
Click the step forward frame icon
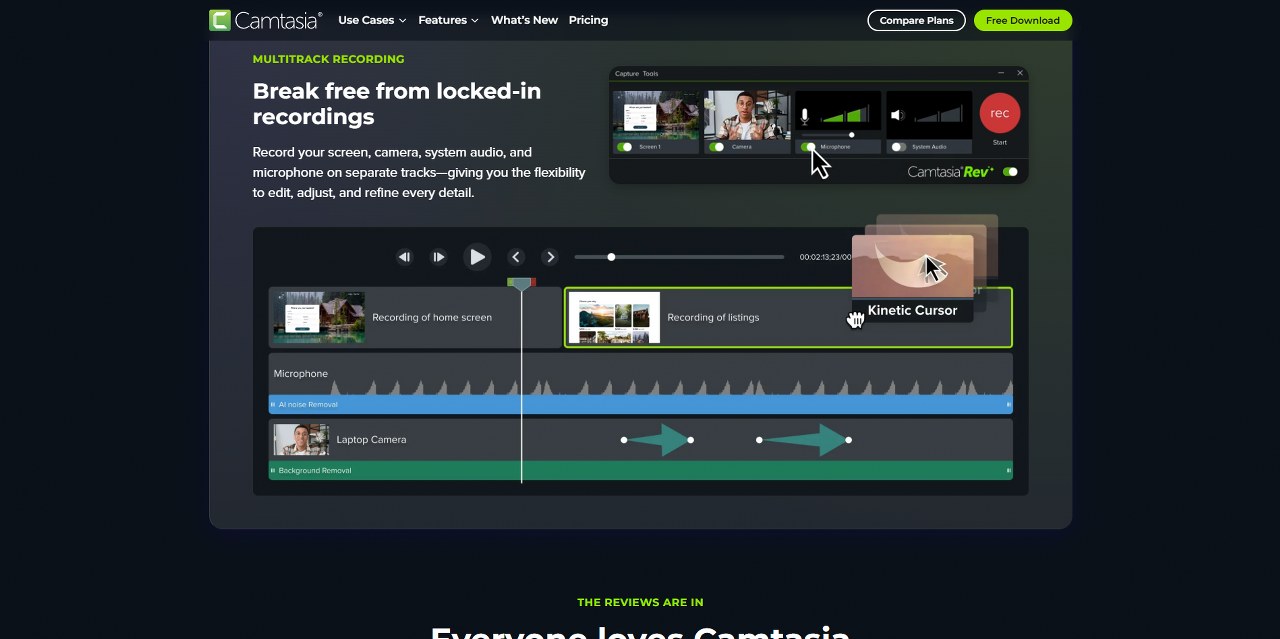(438, 257)
